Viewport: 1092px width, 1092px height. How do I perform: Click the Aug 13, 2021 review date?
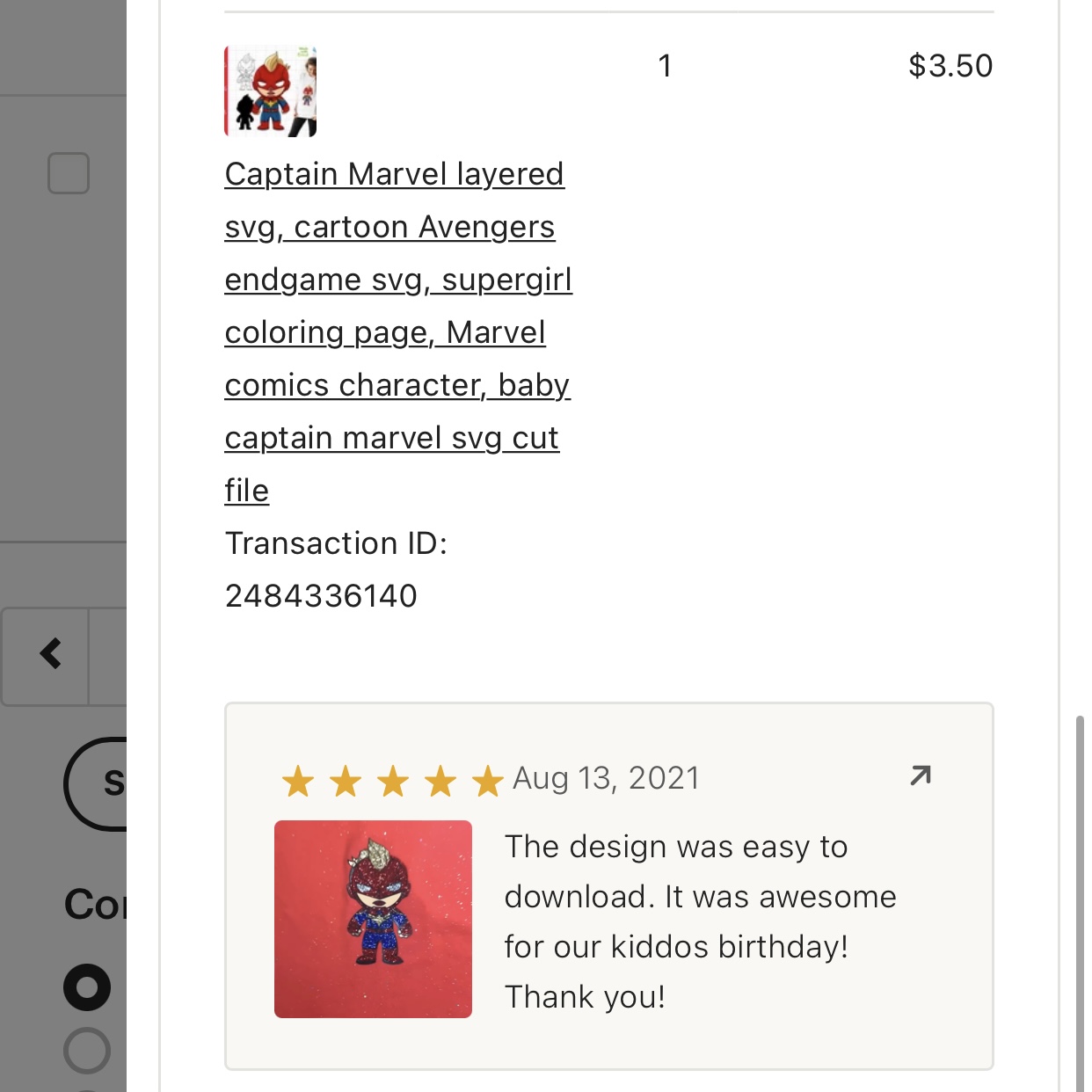[606, 778]
